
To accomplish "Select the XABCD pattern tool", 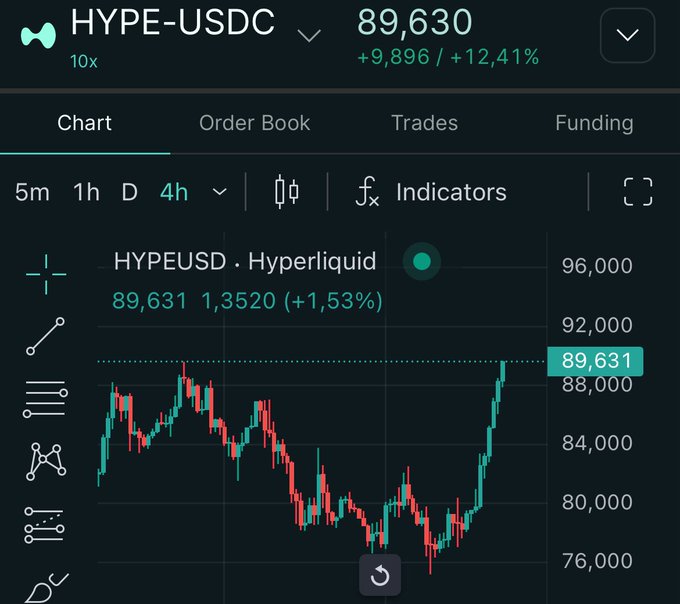I will coord(46,461).
